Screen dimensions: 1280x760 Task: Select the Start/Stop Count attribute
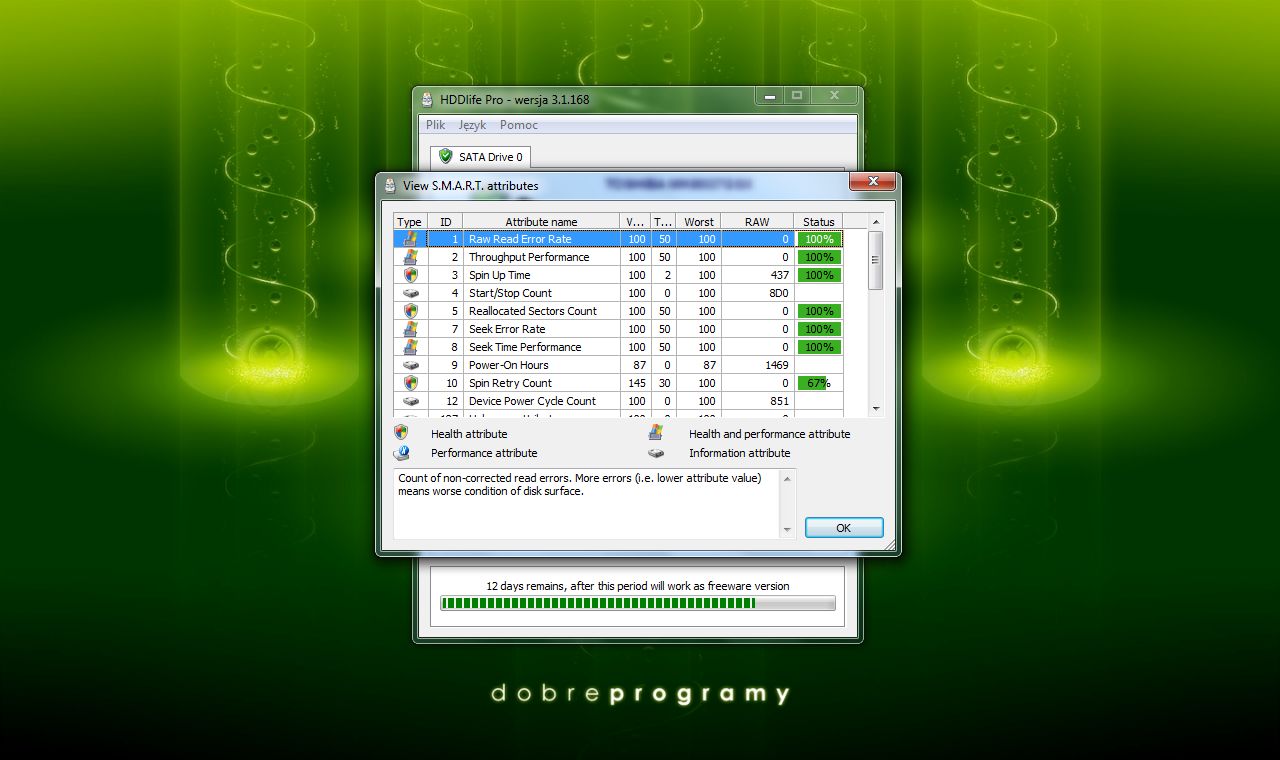(x=618, y=293)
